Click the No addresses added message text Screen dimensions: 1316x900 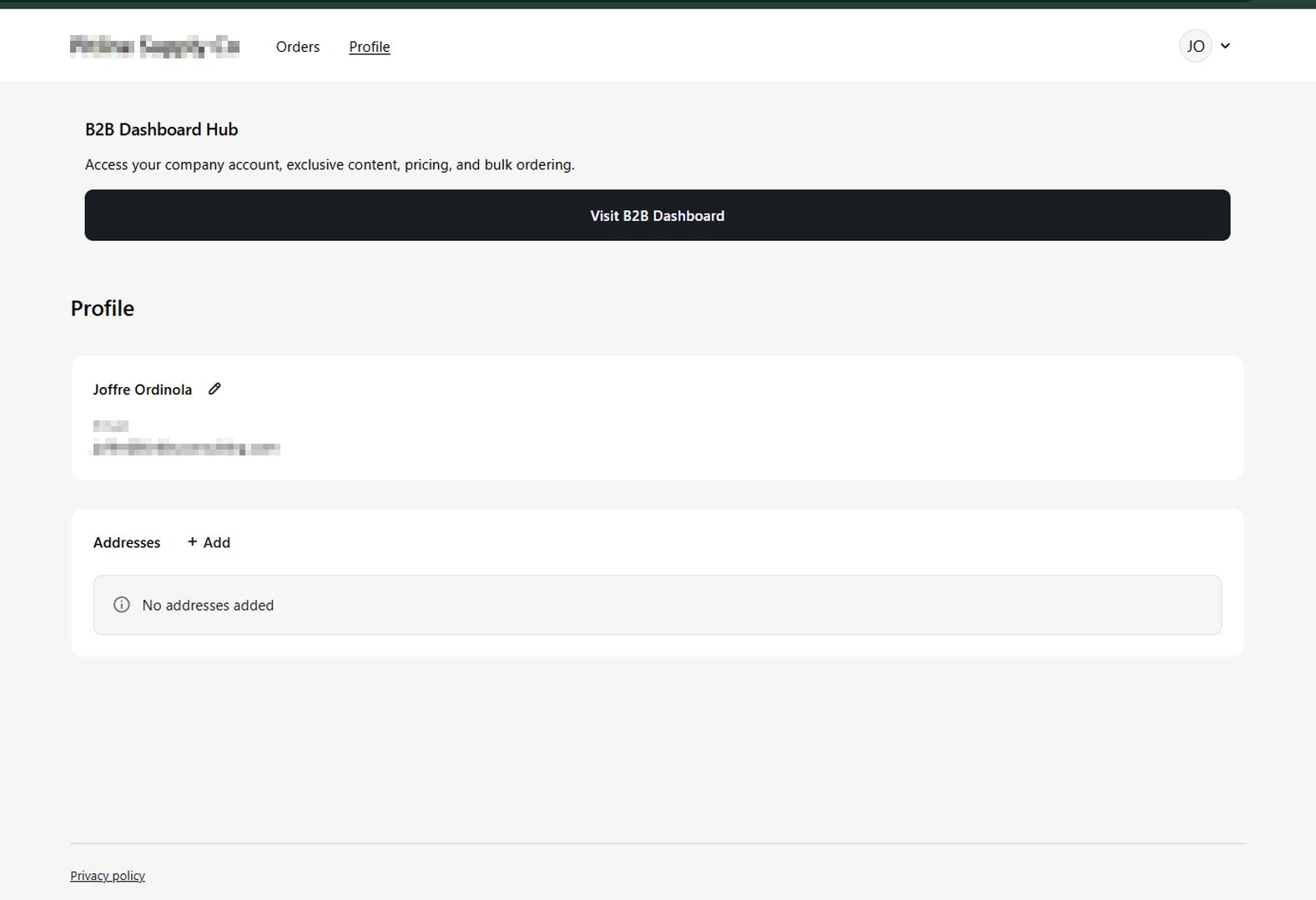(208, 606)
